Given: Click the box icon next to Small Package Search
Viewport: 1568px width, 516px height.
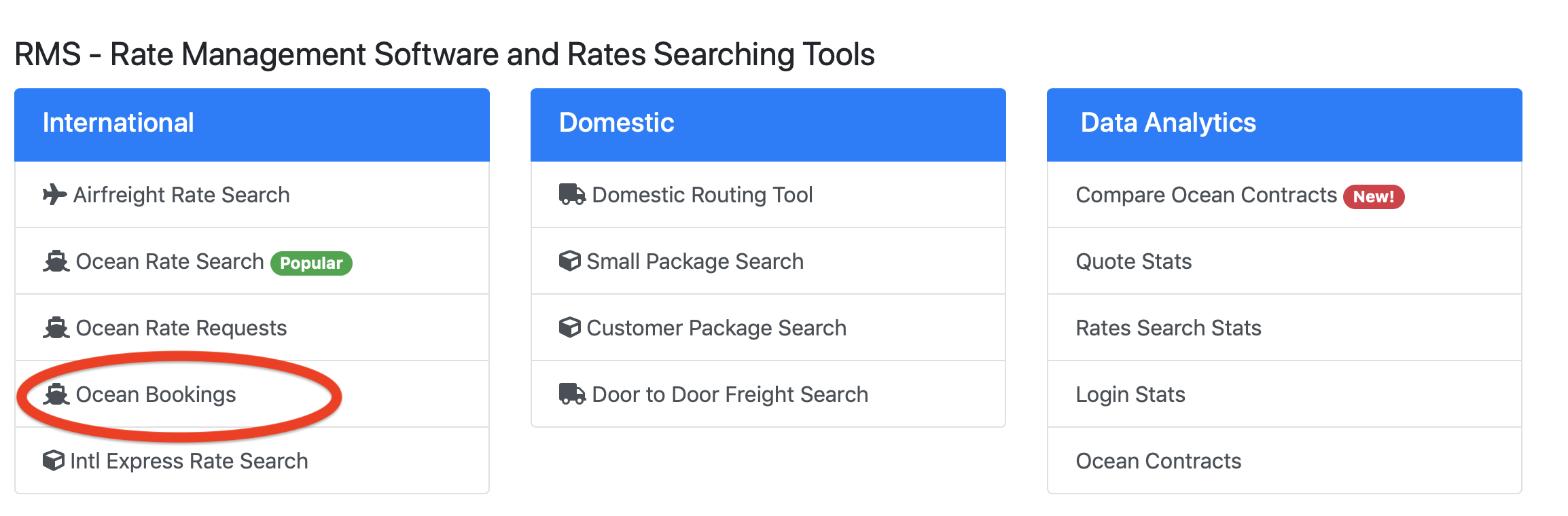Looking at the screenshot, I should click(569, 261).
